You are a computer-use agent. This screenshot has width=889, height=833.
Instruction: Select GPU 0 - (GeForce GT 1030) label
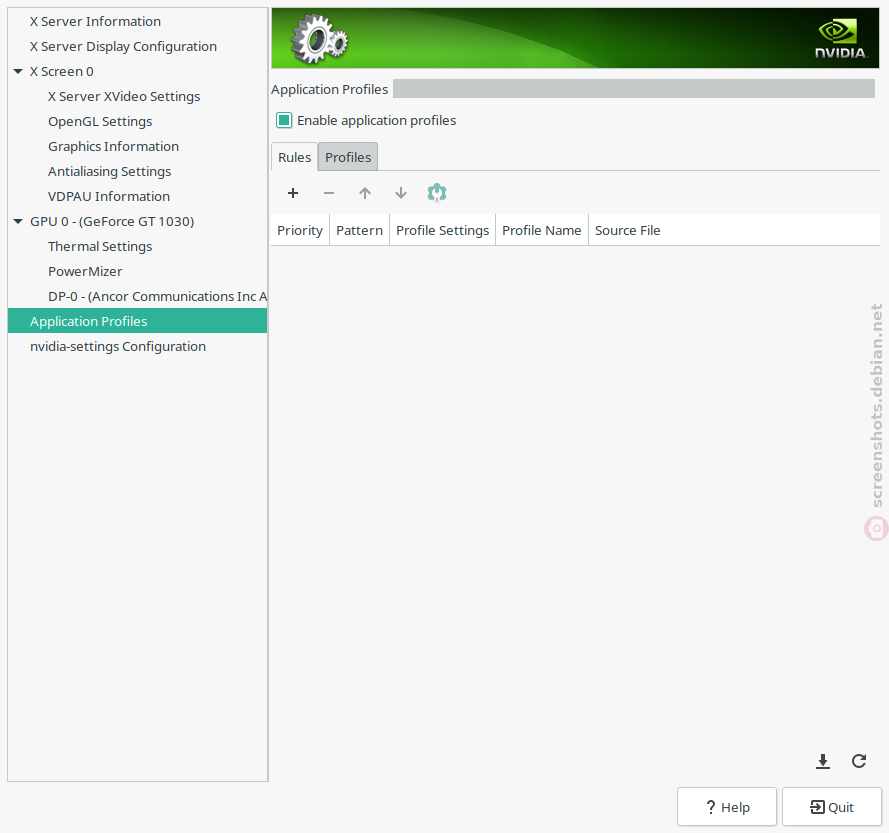(112, 221)
